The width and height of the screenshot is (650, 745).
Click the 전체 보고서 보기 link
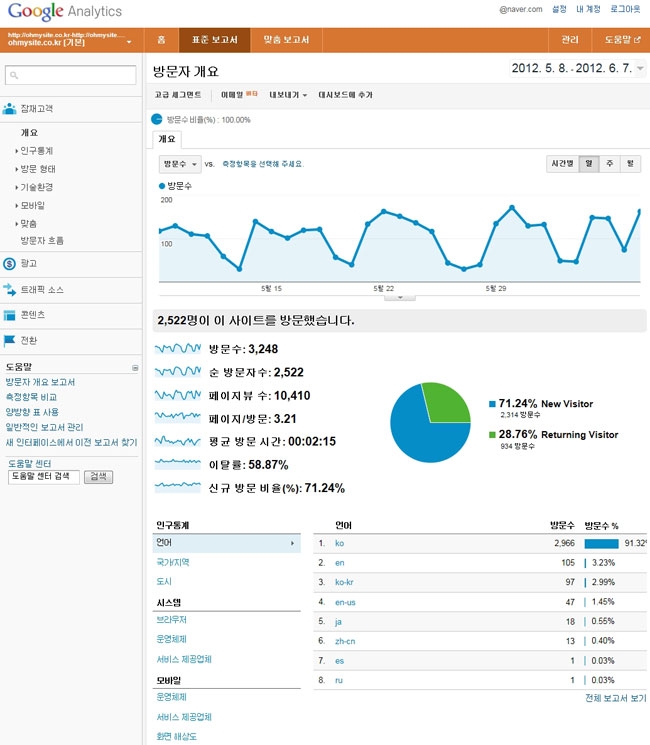click(615, 698)
